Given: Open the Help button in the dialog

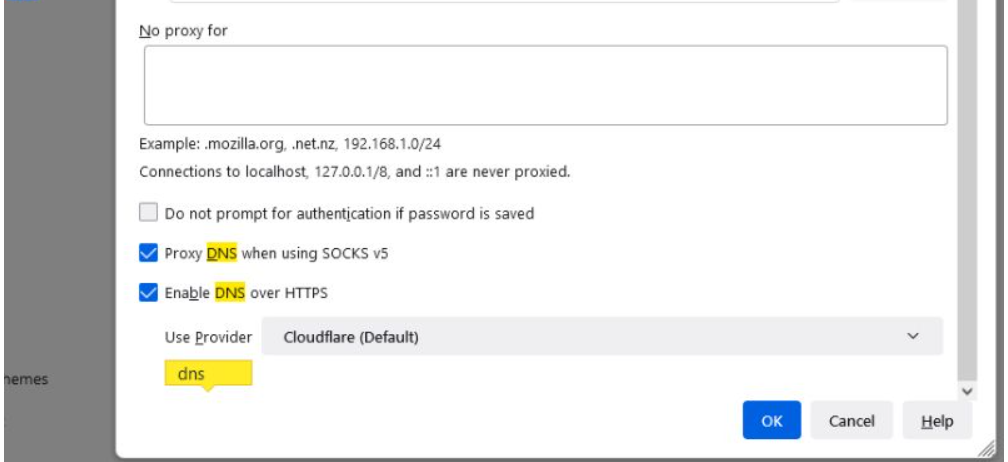Looking at the screenshot, I should 936,421.
